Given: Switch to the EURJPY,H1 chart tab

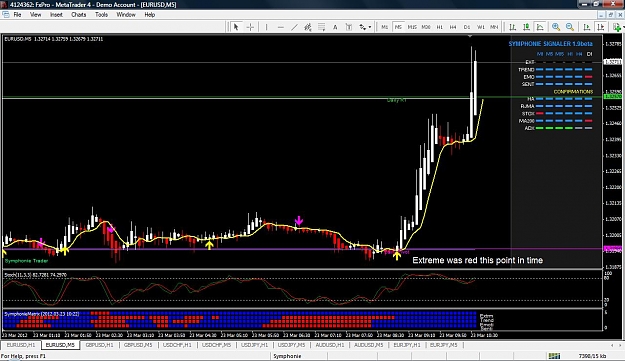Looking at the screenshot, I should pos(407,345).
